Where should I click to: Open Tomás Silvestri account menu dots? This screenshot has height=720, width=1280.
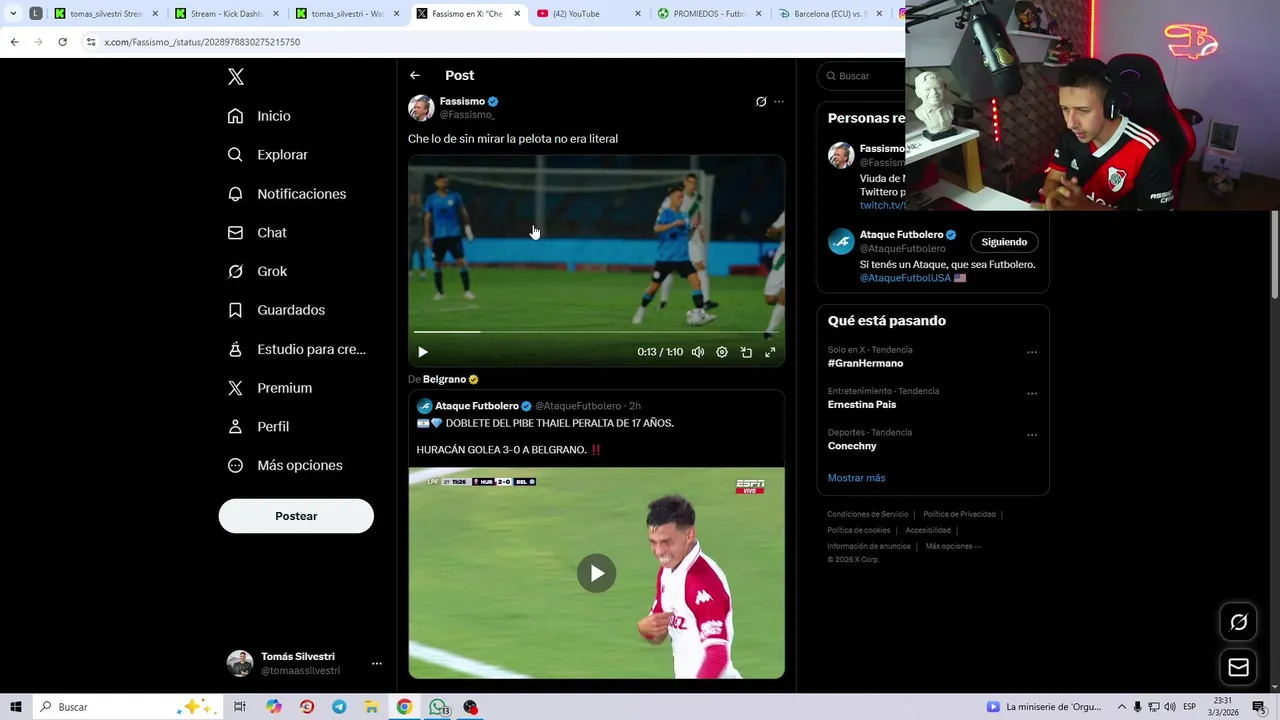pyautogui.click(x=377, y=663)
